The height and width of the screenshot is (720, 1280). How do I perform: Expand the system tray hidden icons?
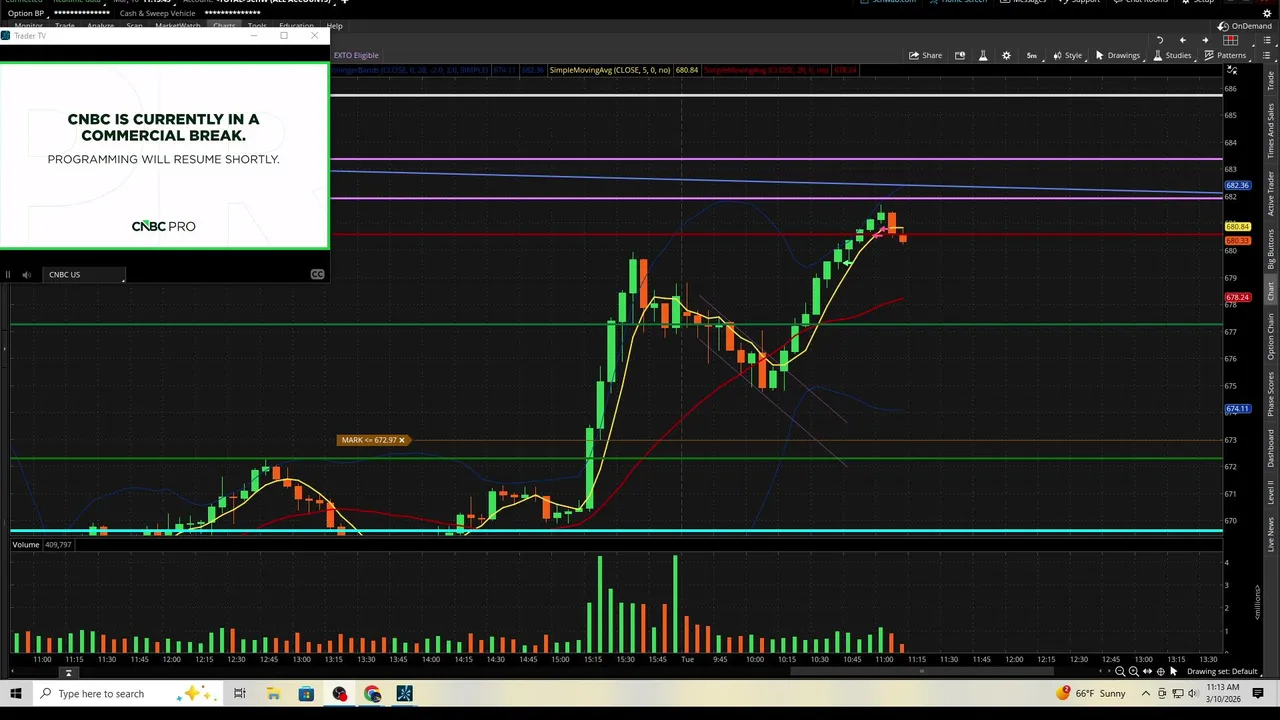point(1146,693)
